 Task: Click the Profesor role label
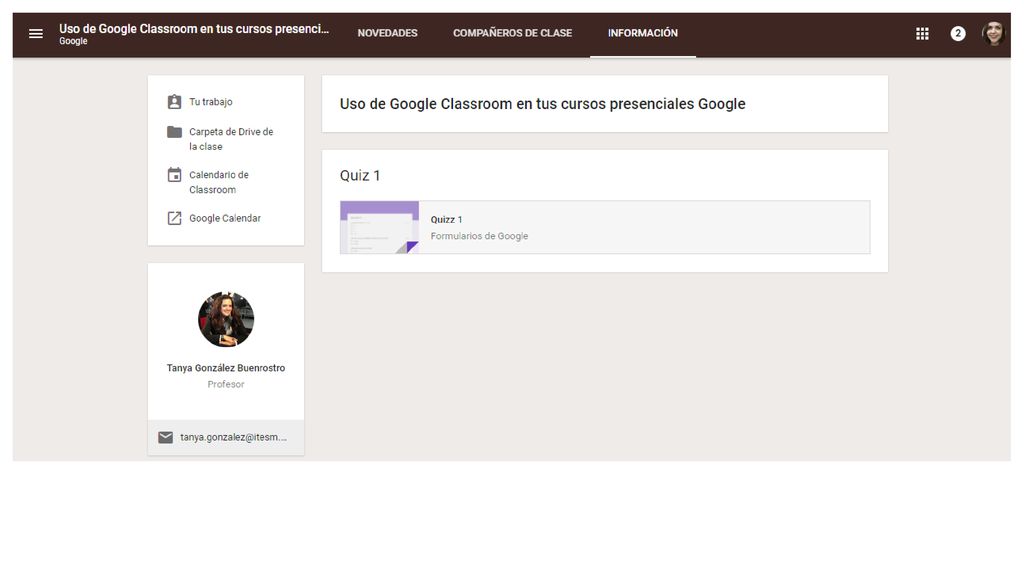[x=226, y=384]
